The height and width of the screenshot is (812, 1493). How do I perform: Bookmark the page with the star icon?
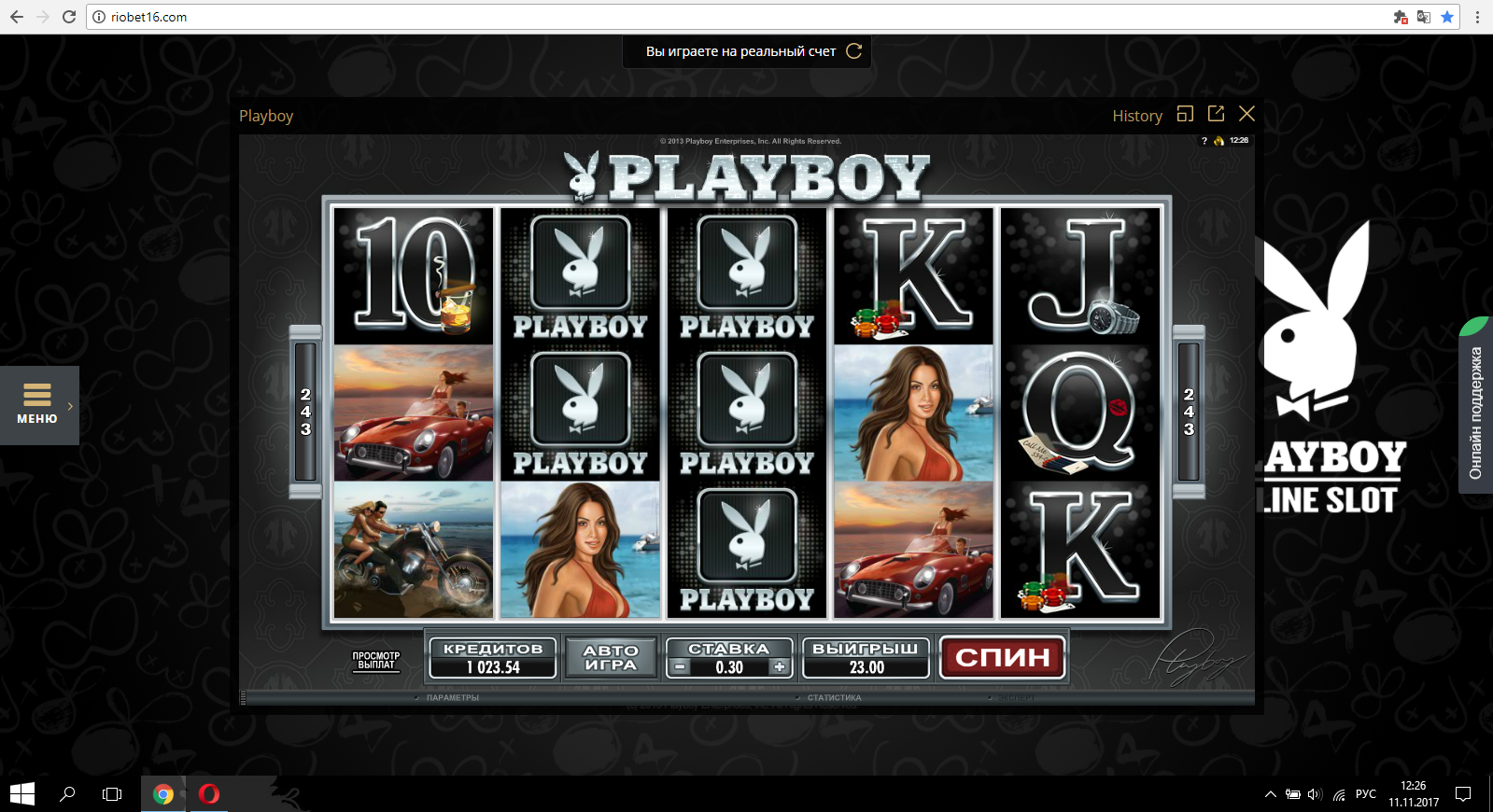click(x=1447, y=17)
